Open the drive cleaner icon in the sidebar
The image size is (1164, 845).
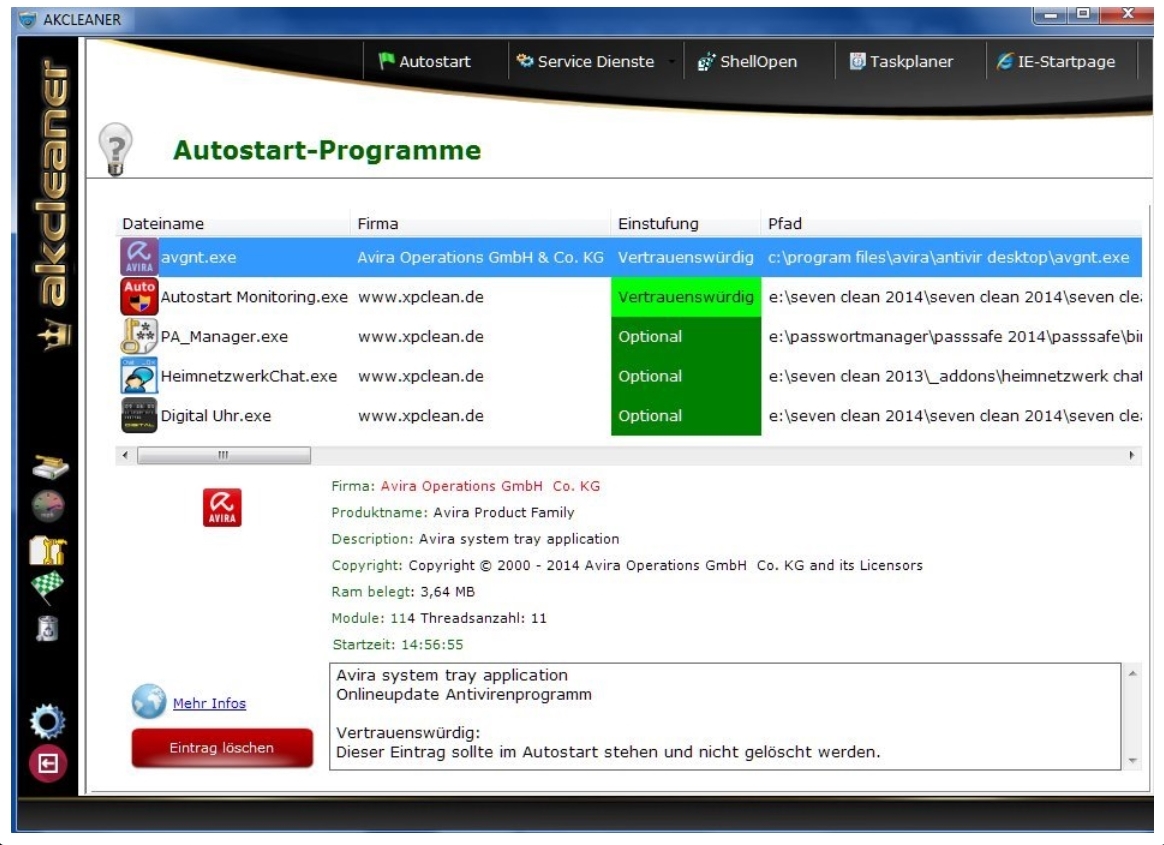pyautogui.click(x=50, y=467)
